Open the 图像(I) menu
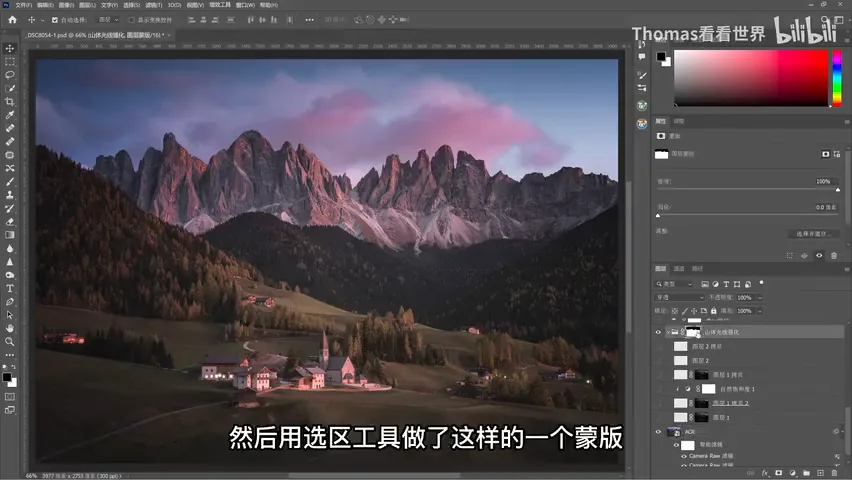The width and height of the screenshot is (852, 480). coord(66,5)
